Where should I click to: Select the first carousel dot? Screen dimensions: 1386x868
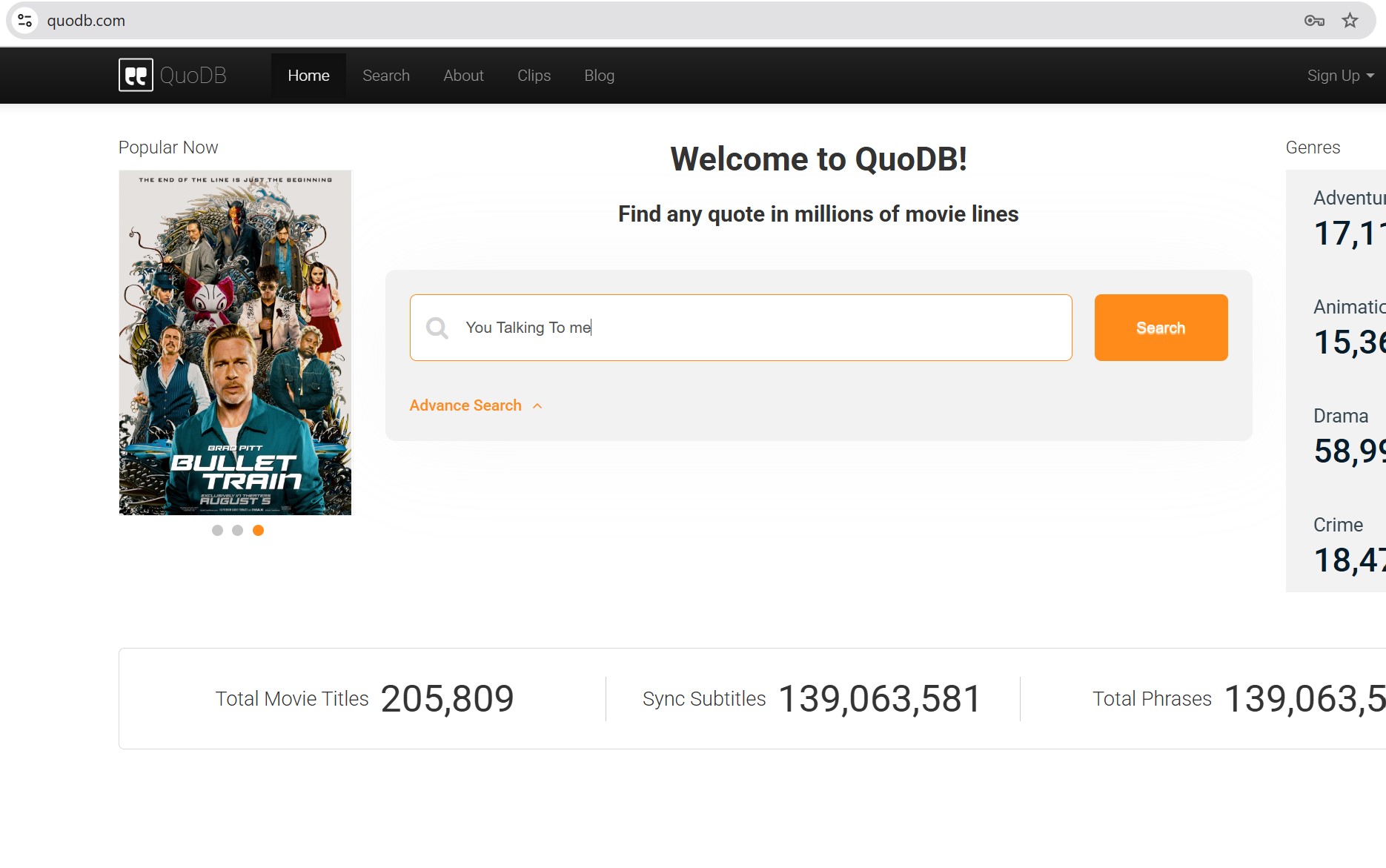(x=217, y=530)
